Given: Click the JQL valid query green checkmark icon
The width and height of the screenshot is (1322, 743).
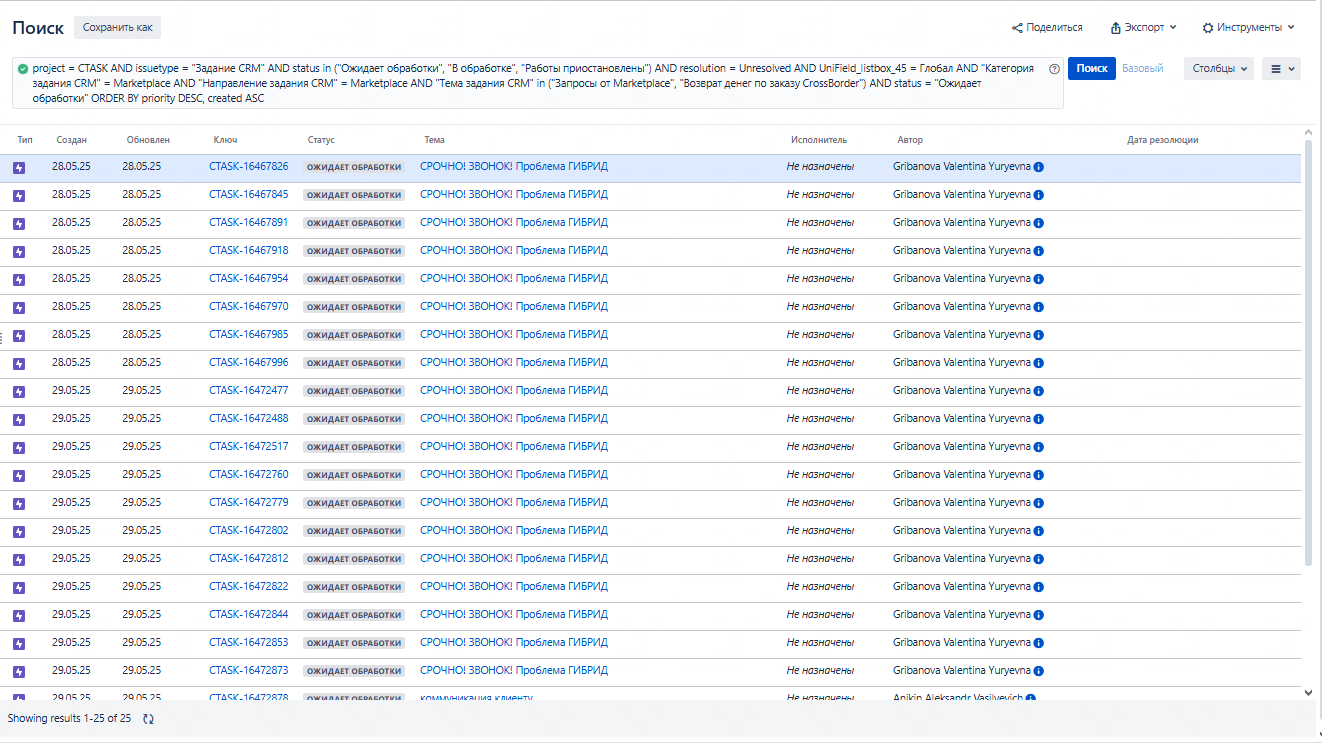Looking at the screenshot, I should [23, 69].
